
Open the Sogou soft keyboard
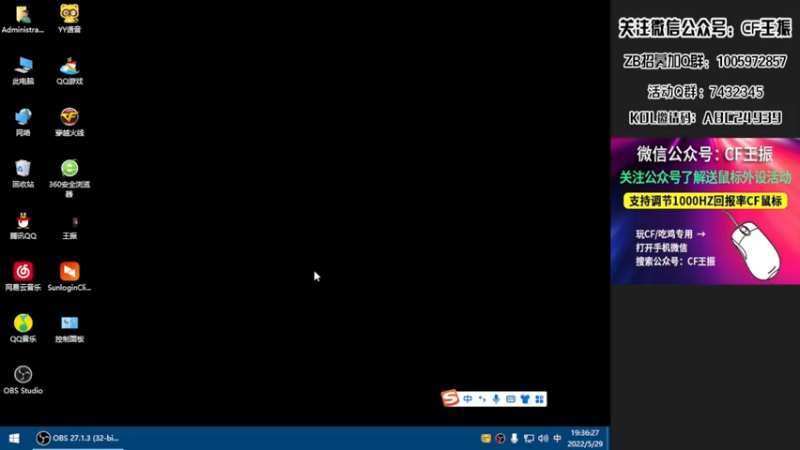pos(511,399)
